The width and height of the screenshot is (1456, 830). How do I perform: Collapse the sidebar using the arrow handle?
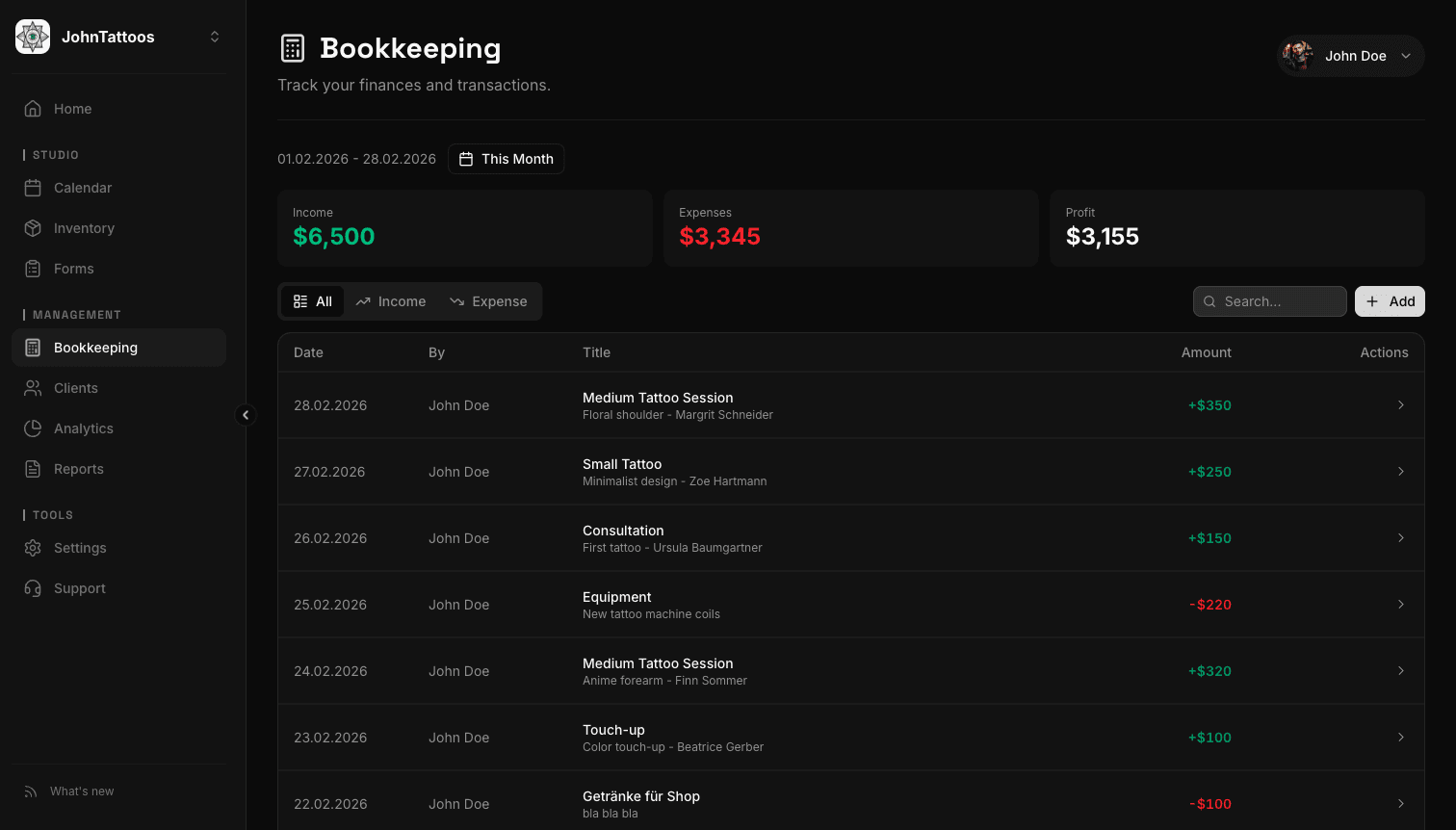coord(247,415)
